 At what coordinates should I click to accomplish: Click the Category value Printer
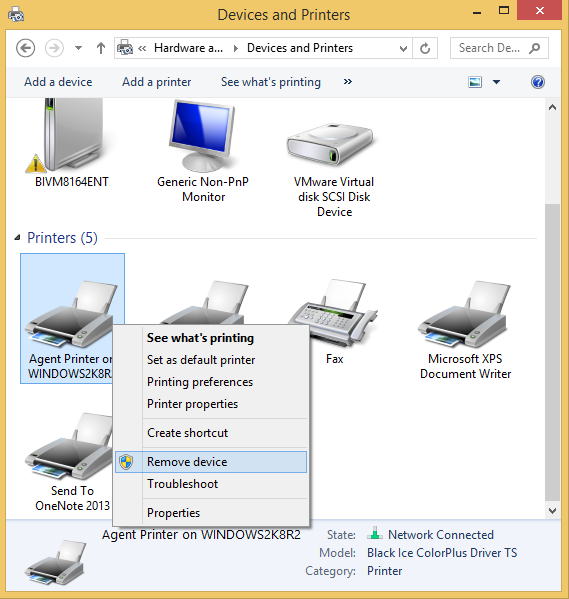pyautogui.click(x=384, y=571)
